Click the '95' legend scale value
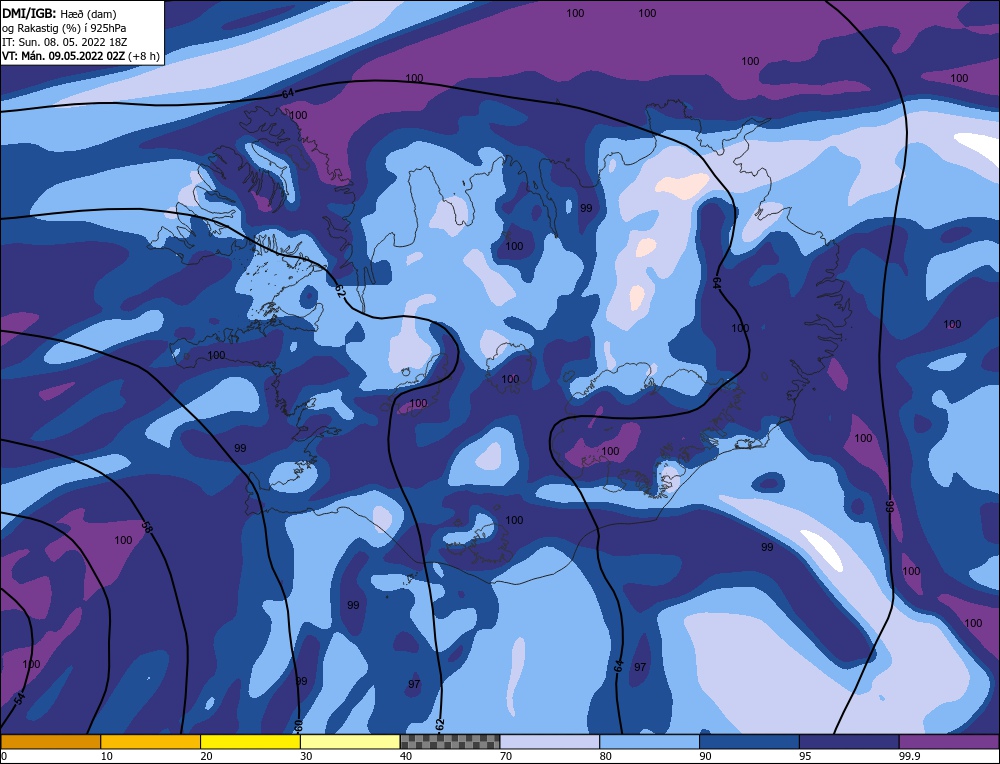Viewport: 1000px width, 764px height. coord(805,756)
